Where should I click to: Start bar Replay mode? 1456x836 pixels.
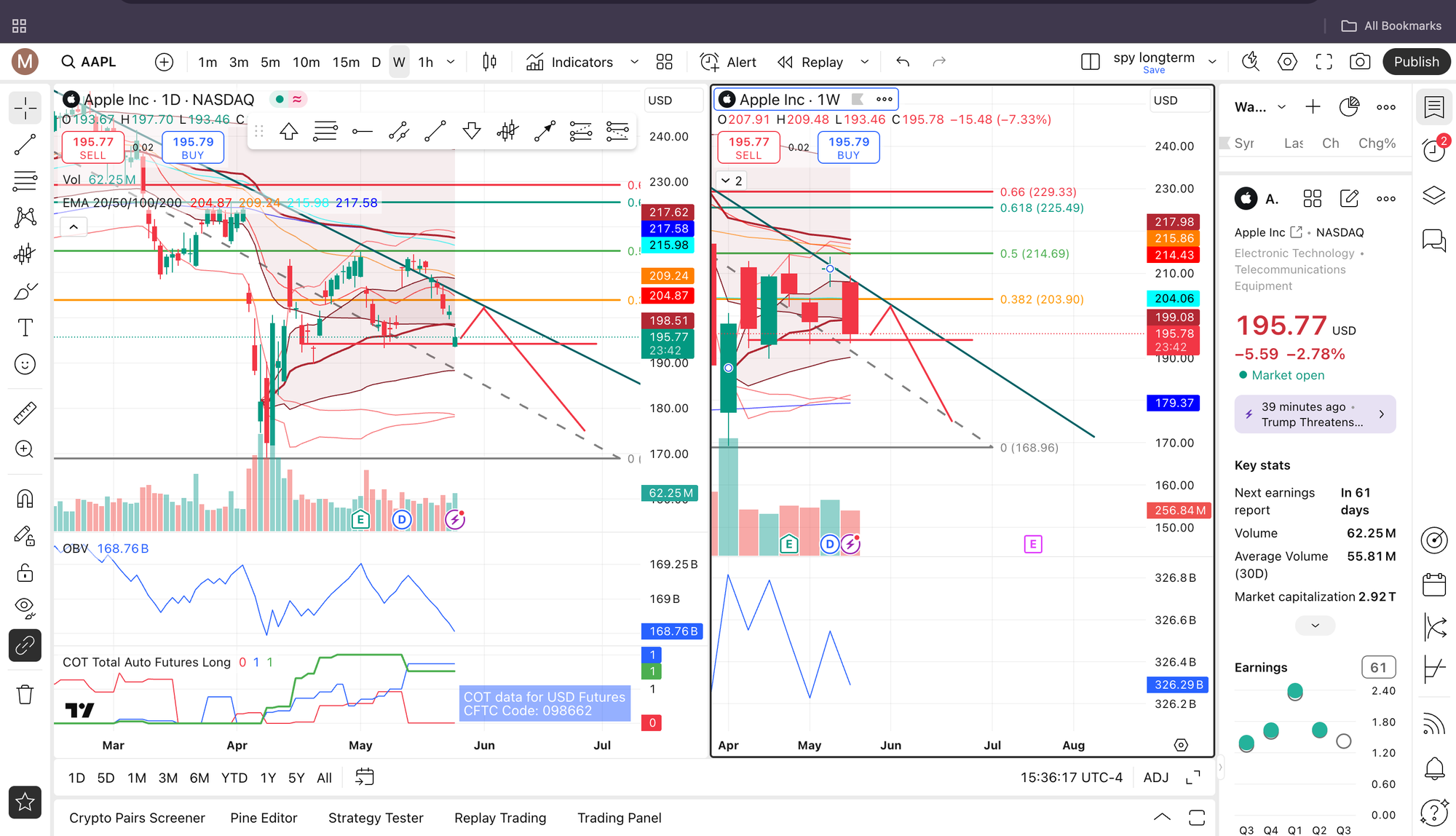click(810, 62)
